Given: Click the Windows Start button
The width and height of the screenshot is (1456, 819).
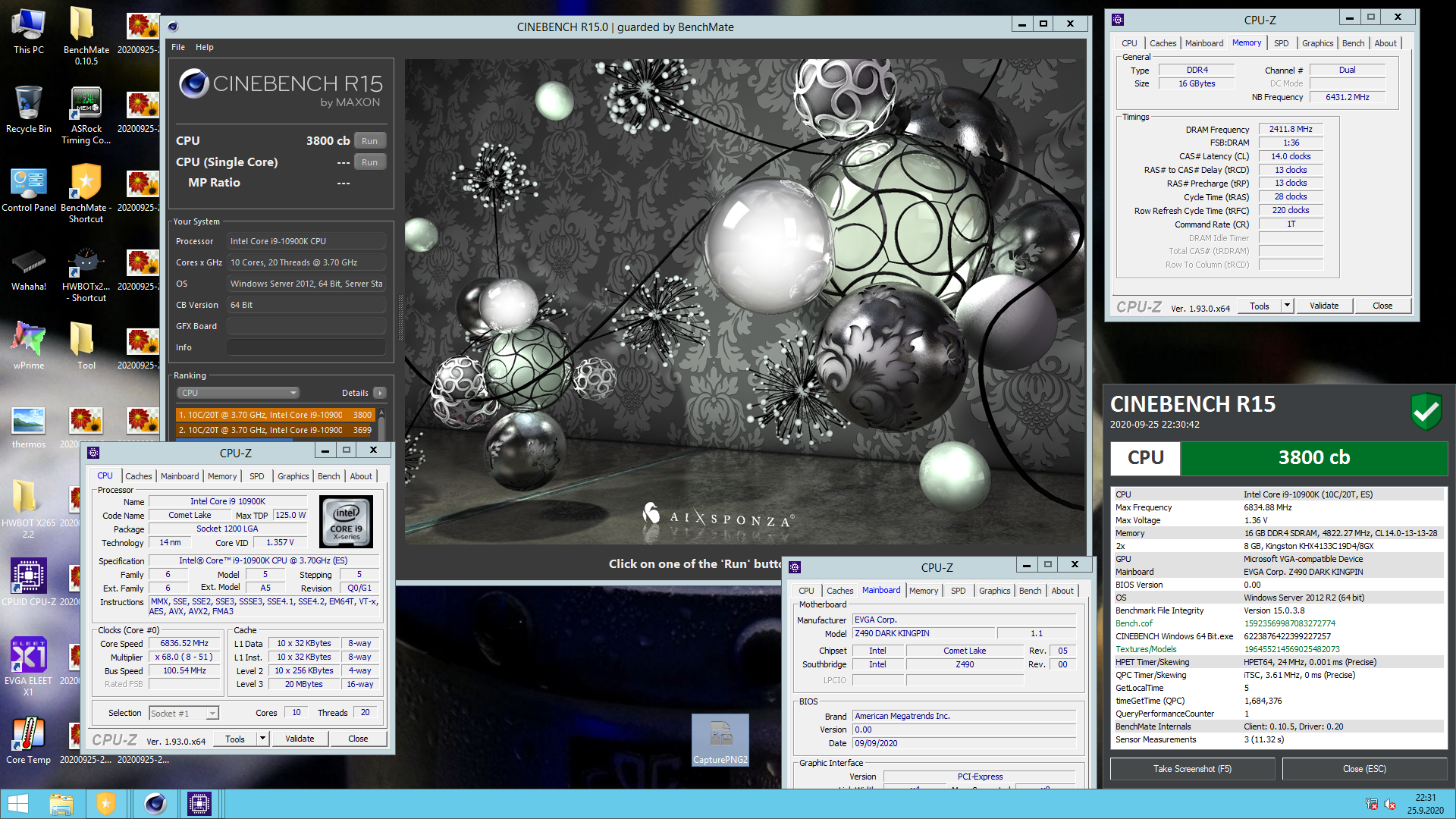Looking at the screenshot, I should (18, 803).
